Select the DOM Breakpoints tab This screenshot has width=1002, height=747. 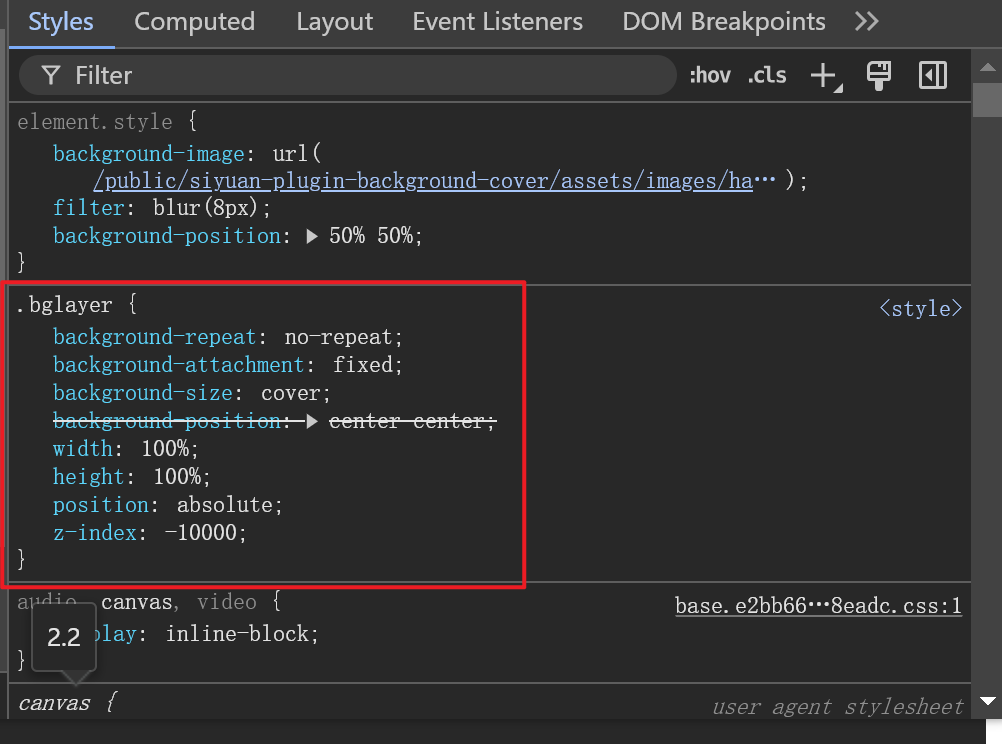723,21
